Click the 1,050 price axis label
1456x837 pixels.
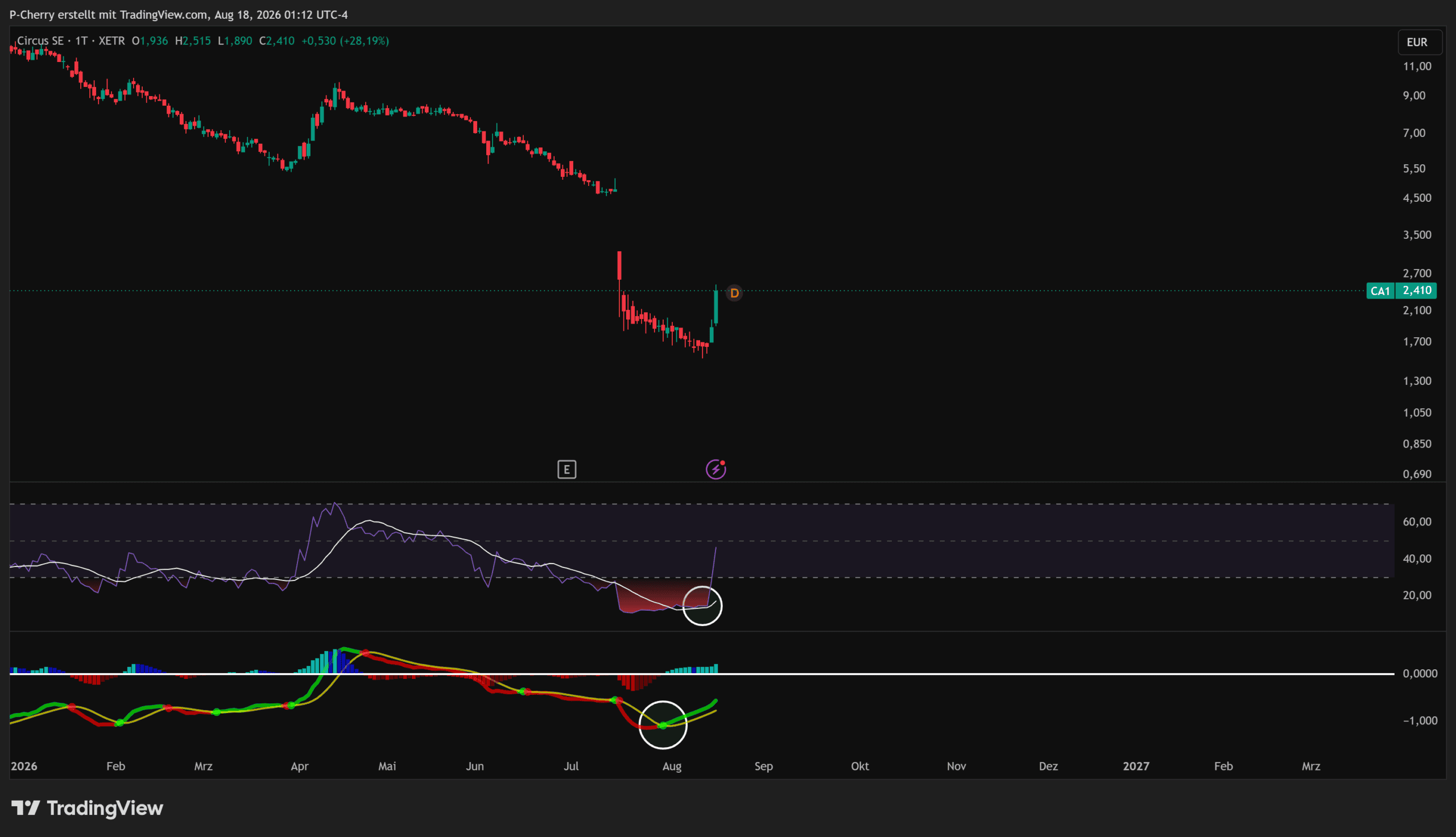[x=1417, y=413]
